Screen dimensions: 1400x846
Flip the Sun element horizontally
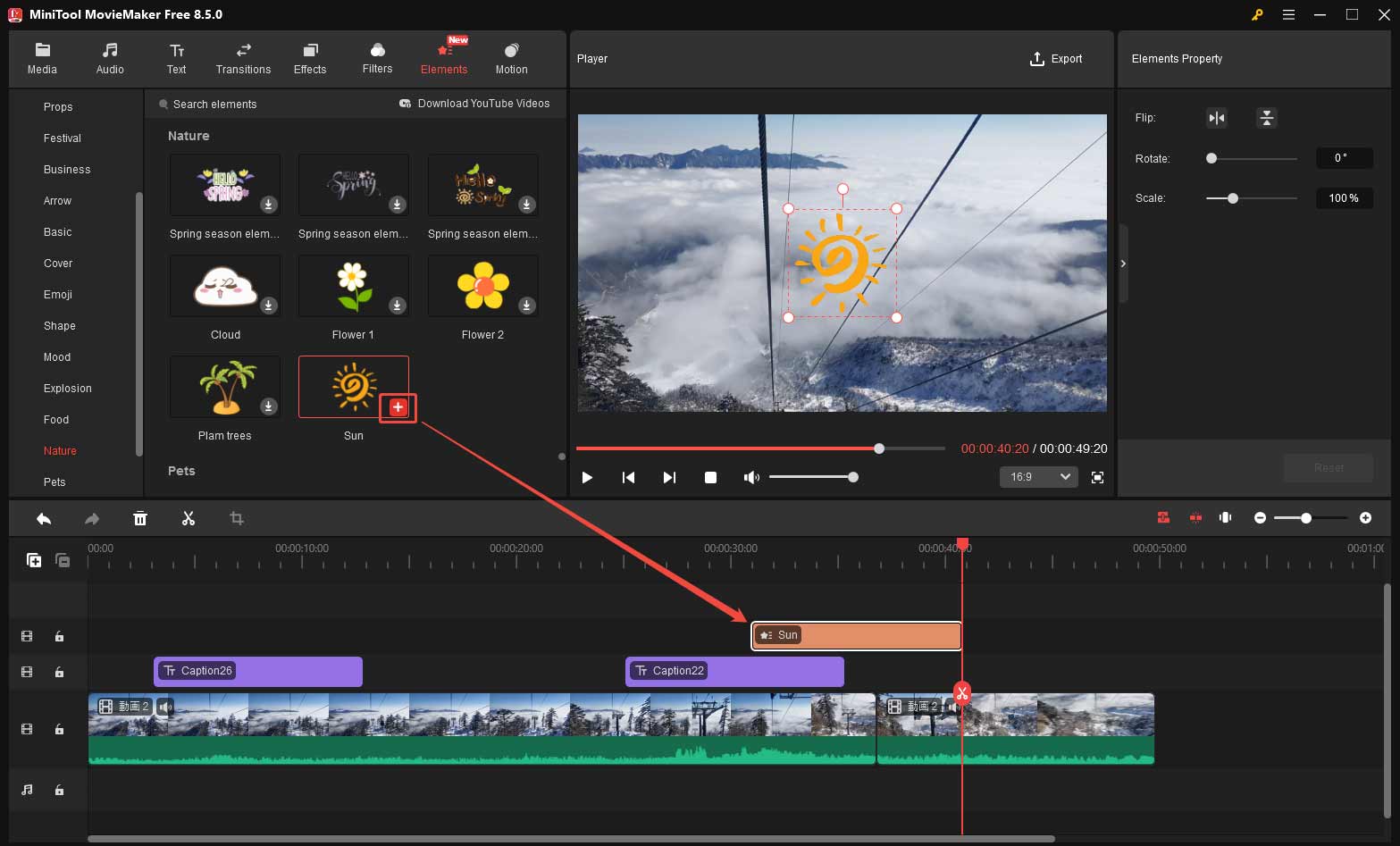pyautogui.click(x=1216, y=117)
